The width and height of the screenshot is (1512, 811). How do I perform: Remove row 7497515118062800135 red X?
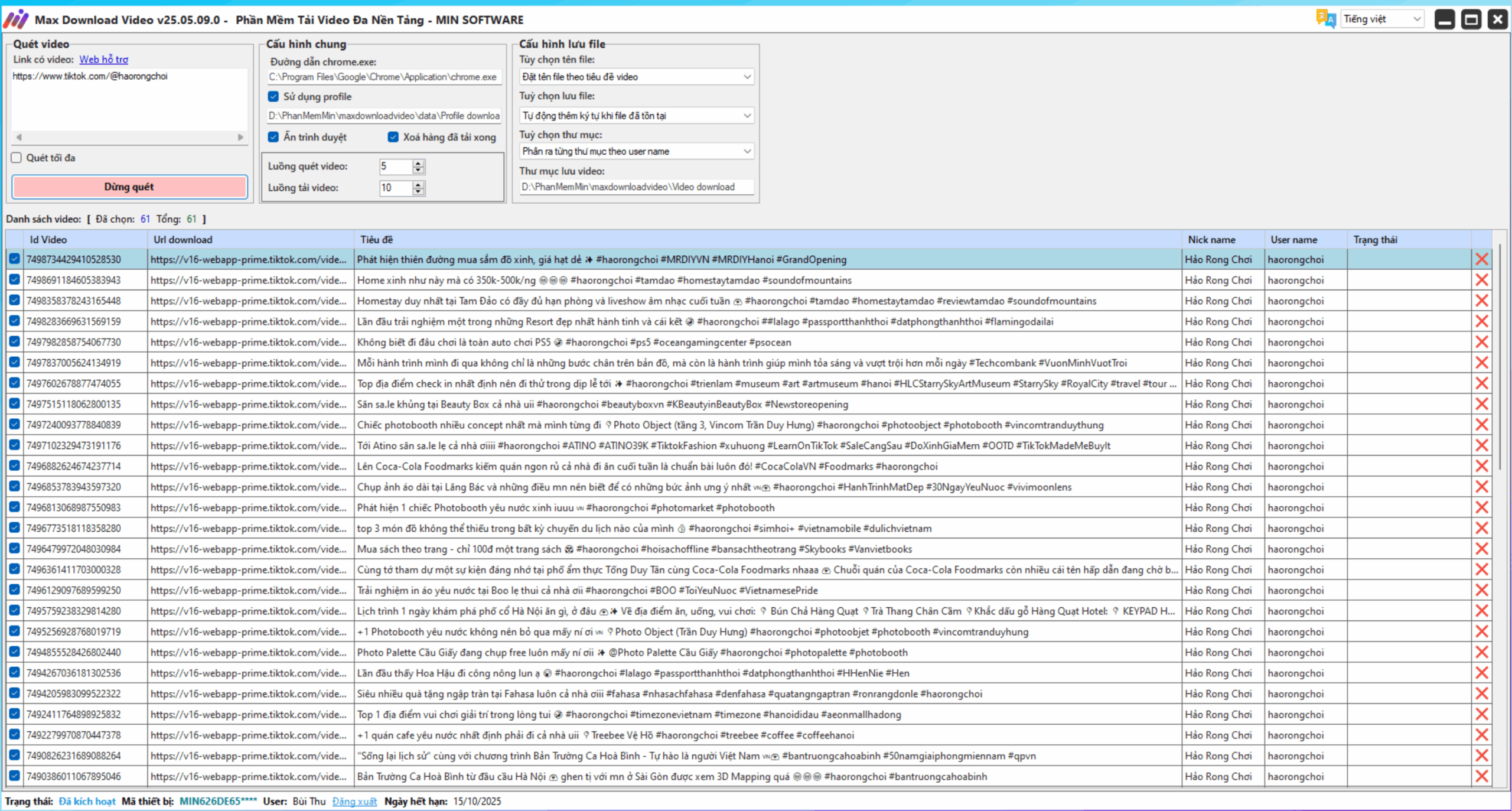(1481, 404)
